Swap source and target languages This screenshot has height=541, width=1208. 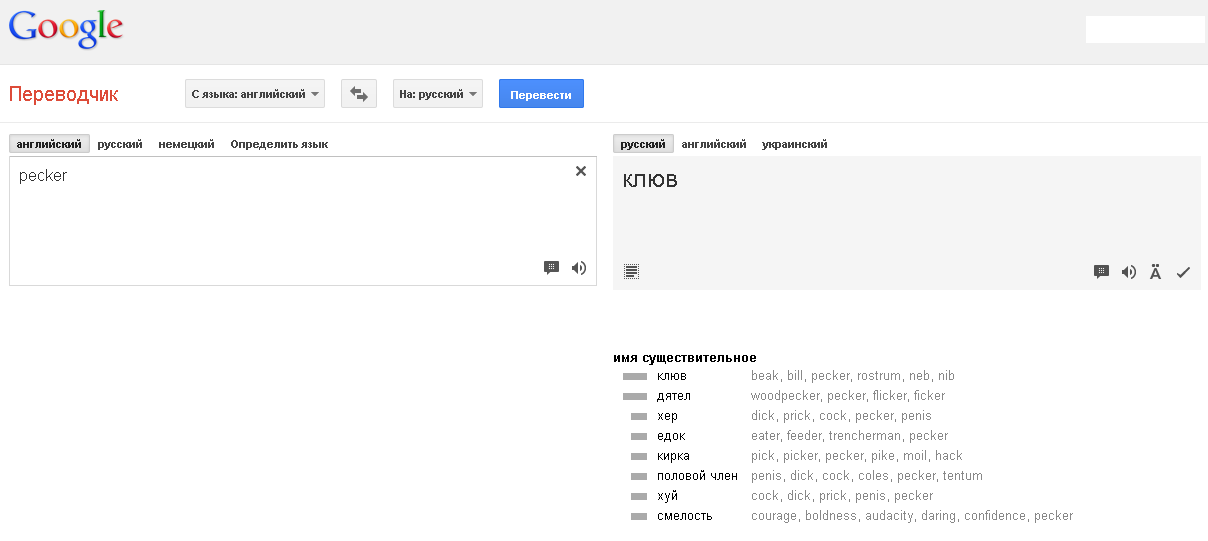coord(359,94)
